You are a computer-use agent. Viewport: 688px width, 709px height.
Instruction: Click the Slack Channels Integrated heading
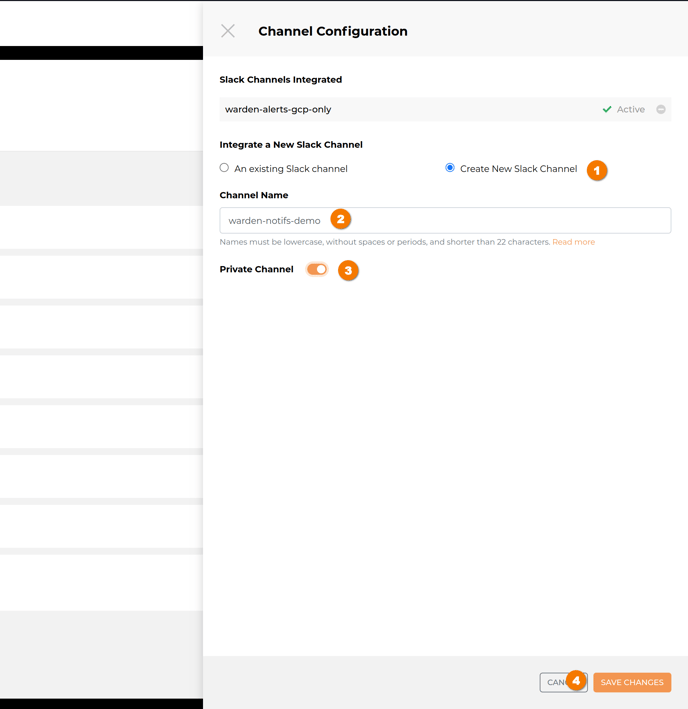tap(281, 80)
